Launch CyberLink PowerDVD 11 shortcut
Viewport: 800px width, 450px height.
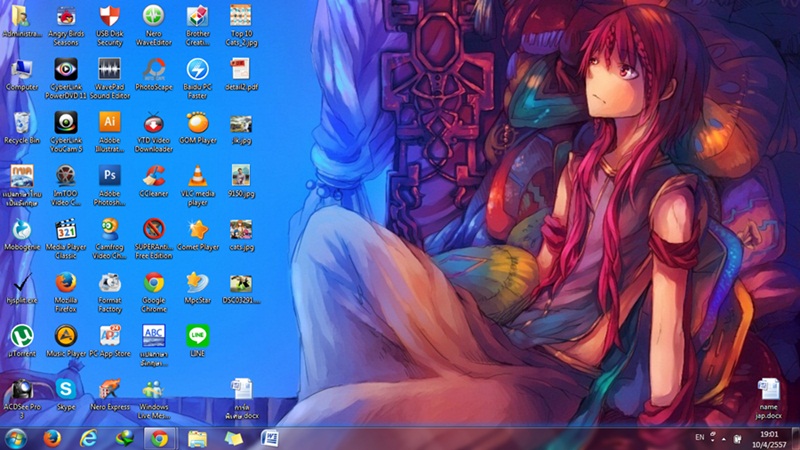[x=66, y=79]
